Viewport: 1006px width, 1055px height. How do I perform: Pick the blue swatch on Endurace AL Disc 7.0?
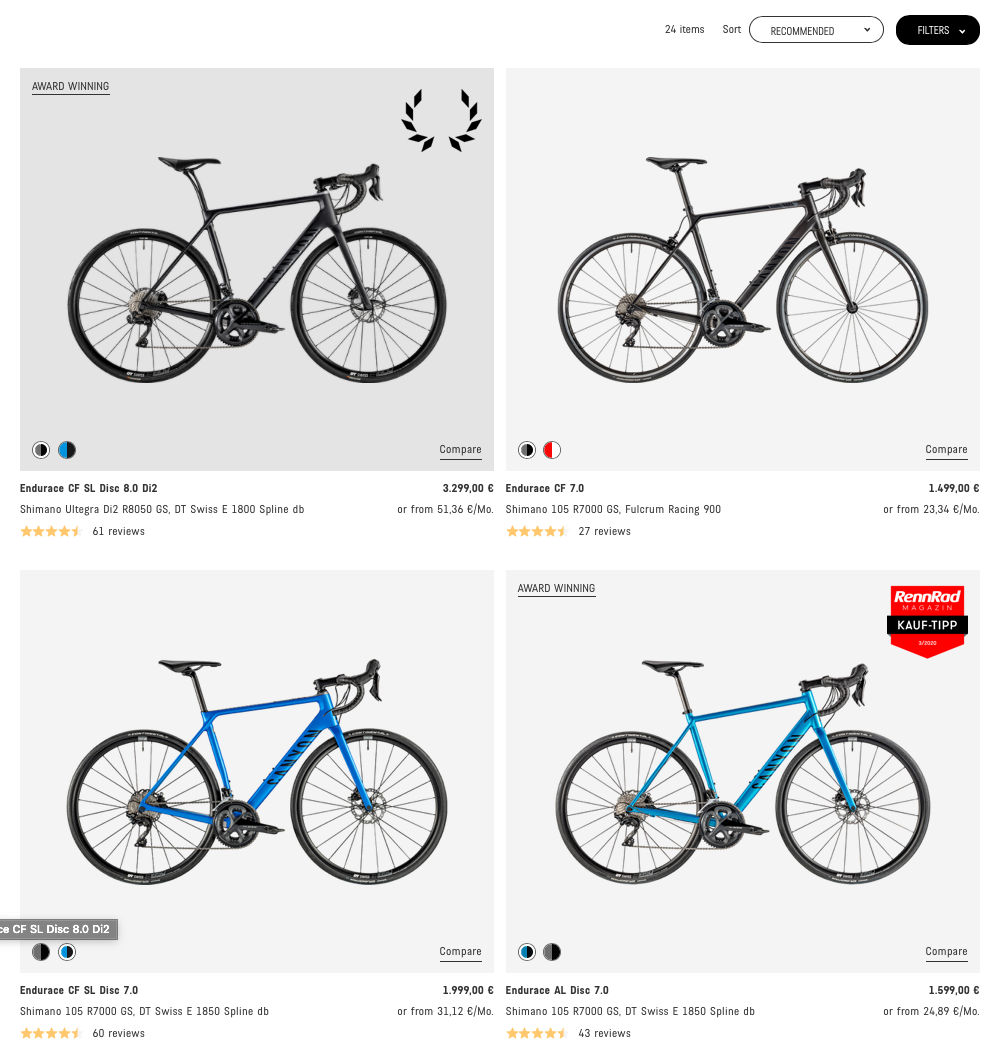click(527, 952)
